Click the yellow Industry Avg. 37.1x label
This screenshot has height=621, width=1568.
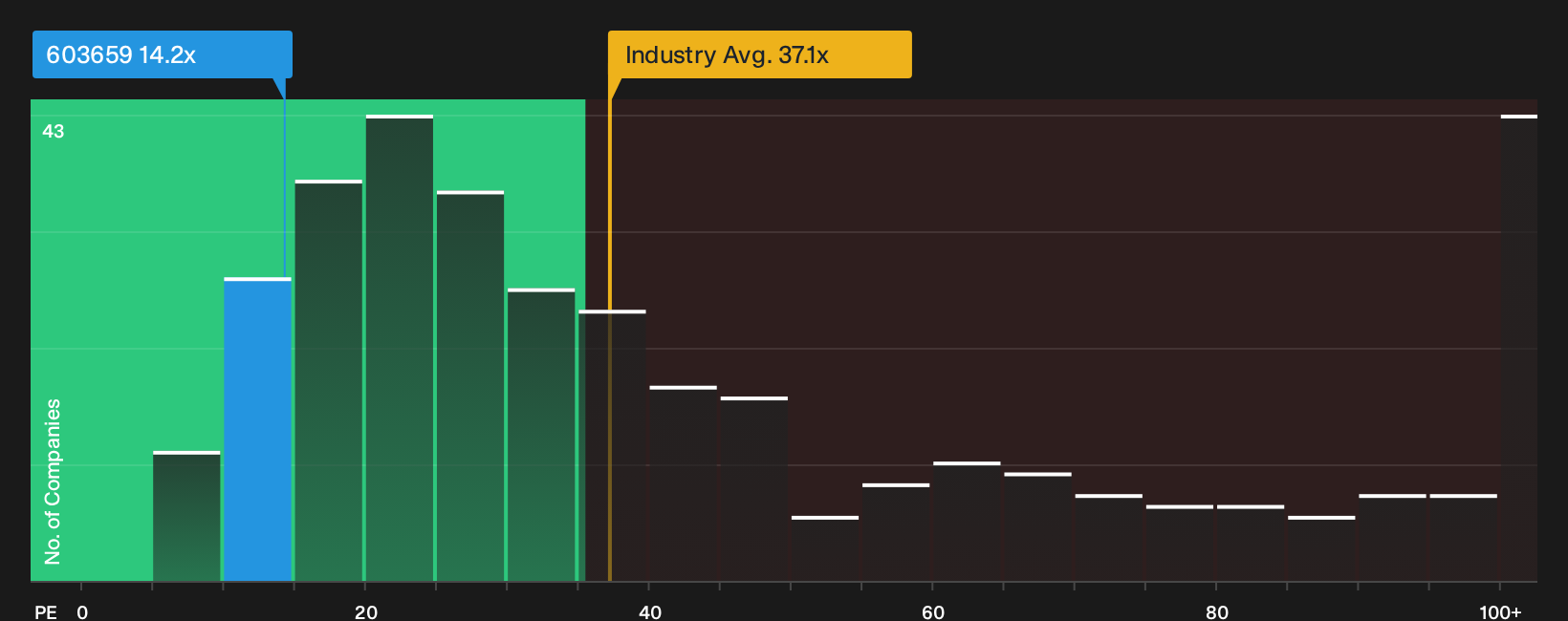point(759,54)
